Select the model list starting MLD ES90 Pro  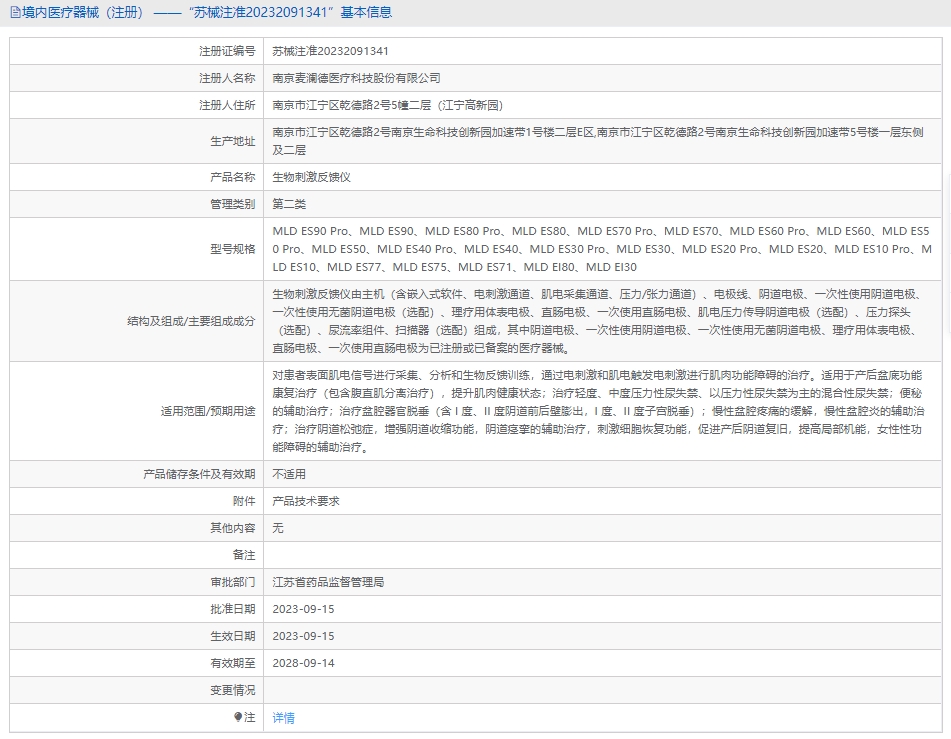pos(602,249)
